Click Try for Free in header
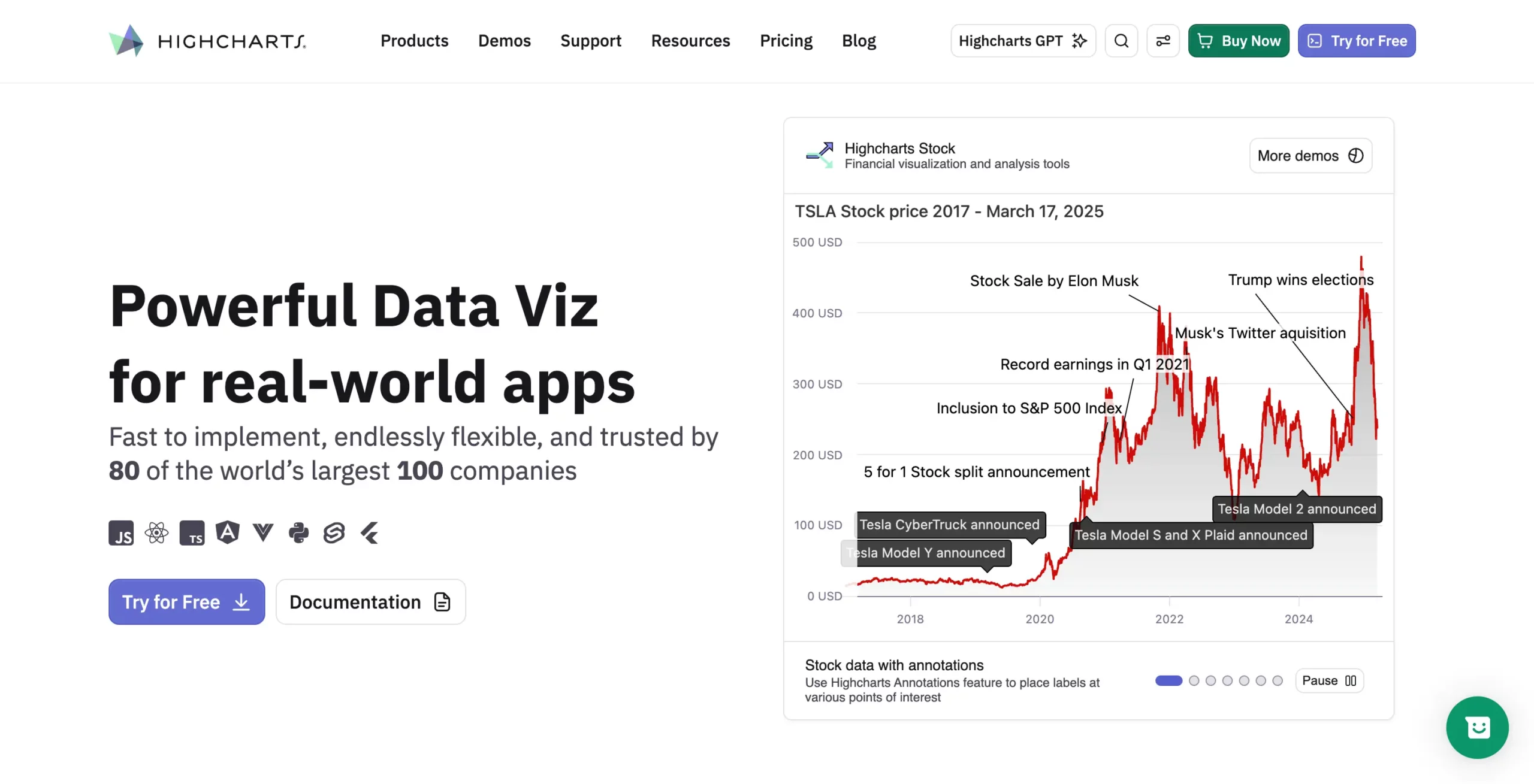 tap(1357, 41)
